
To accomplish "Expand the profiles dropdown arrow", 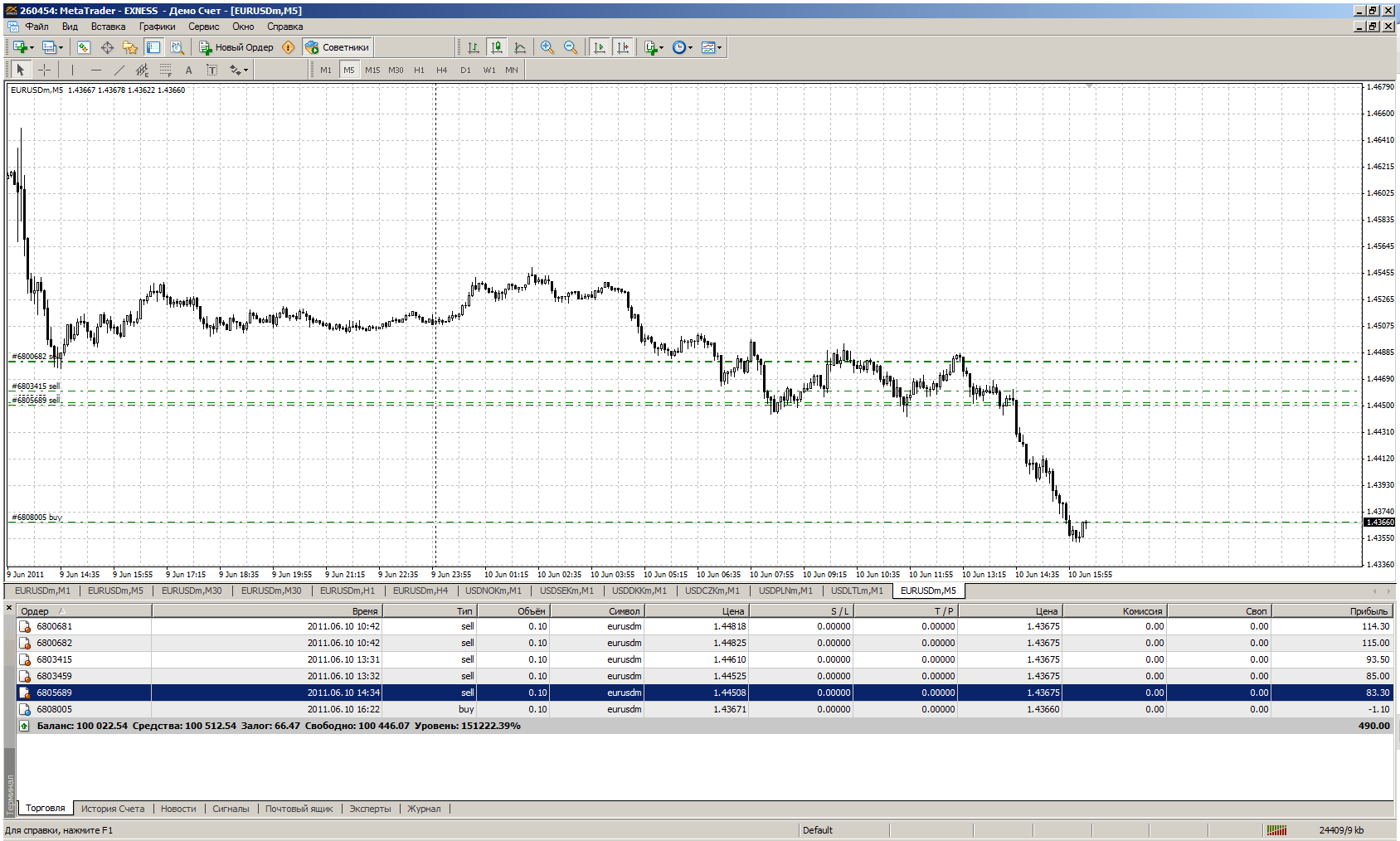I will [x=61, y=48].
